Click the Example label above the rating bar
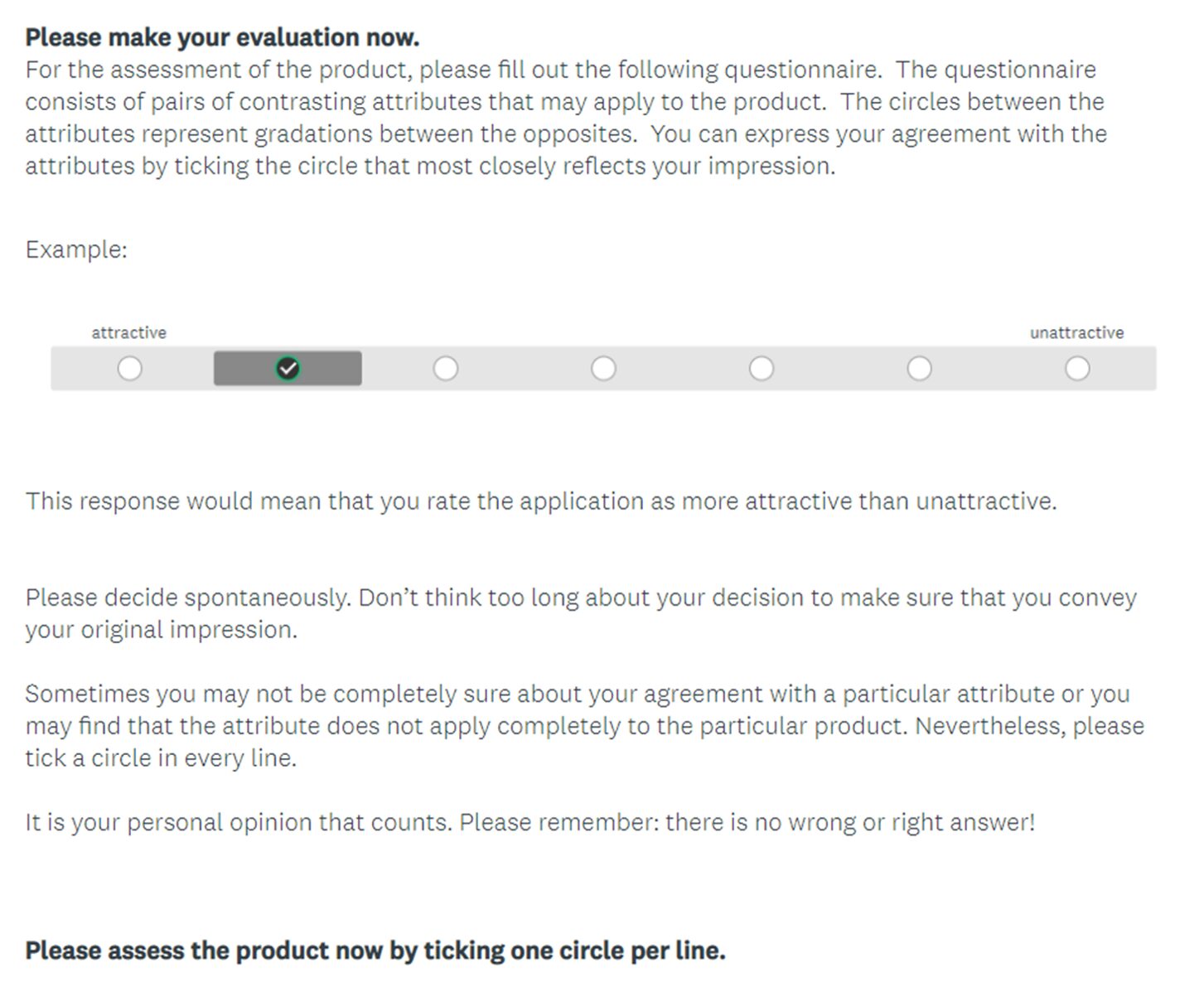The image size is (1204, 987). click(76, 249)
